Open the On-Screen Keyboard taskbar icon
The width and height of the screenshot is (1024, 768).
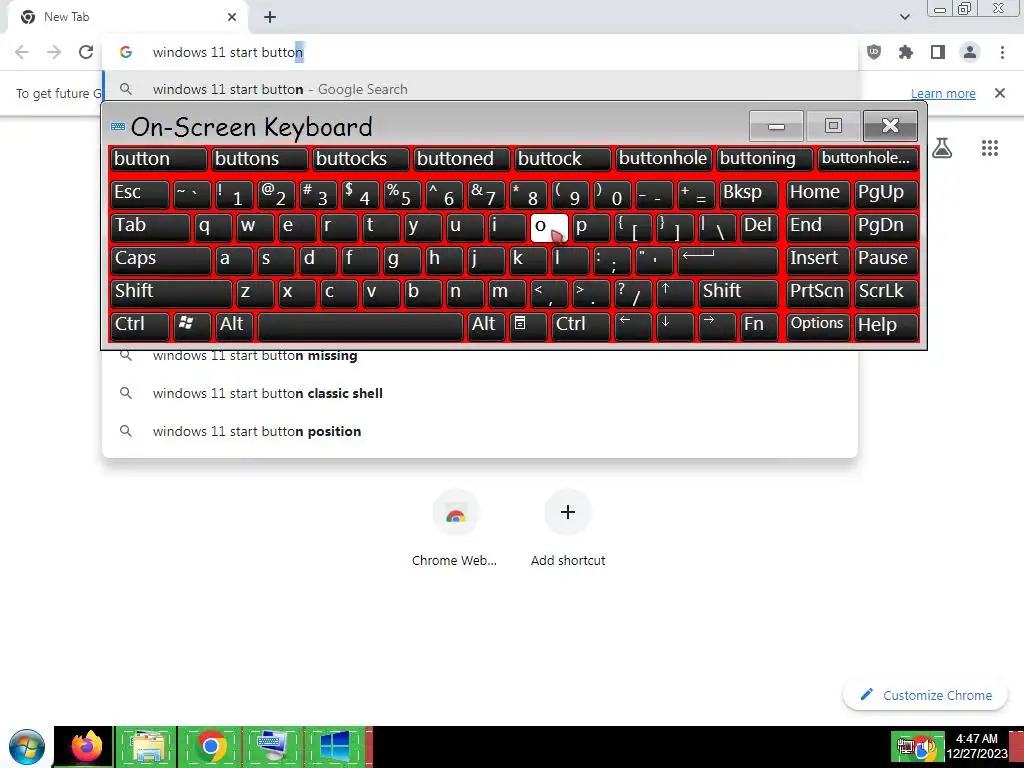273,747
